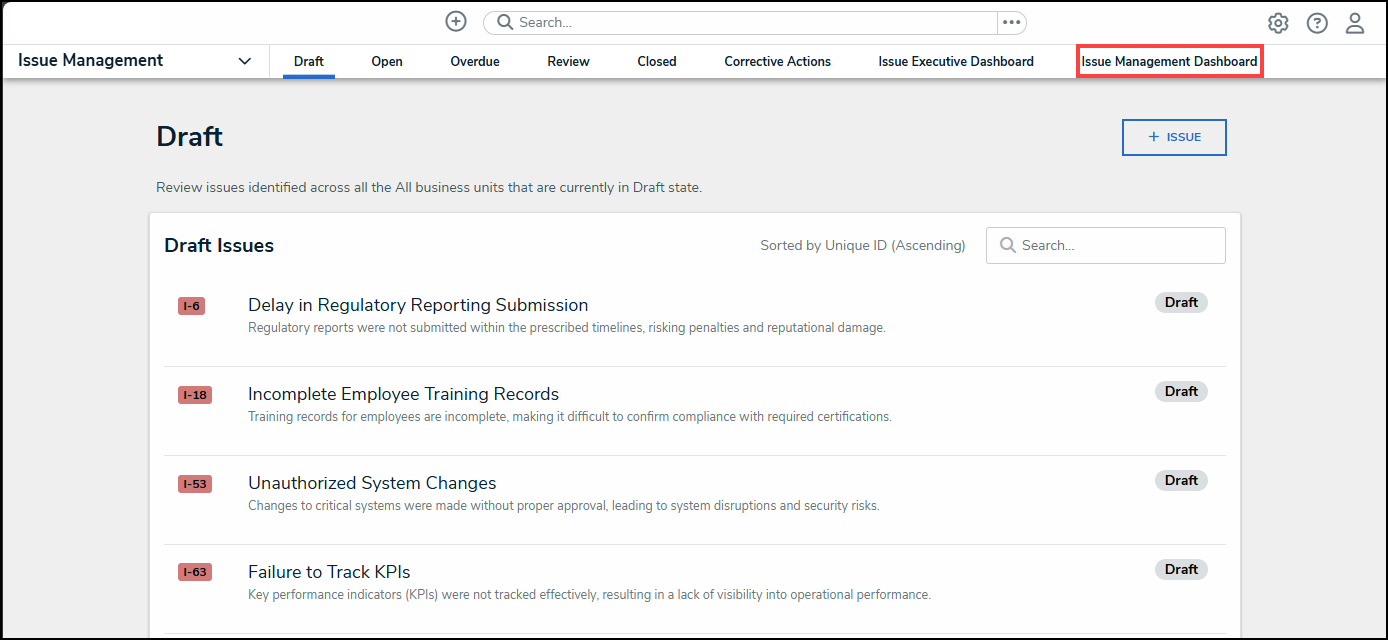Collapse the Issue Management navigation chevron
This screenshot has width=1388, height=640.
[244, 60]
